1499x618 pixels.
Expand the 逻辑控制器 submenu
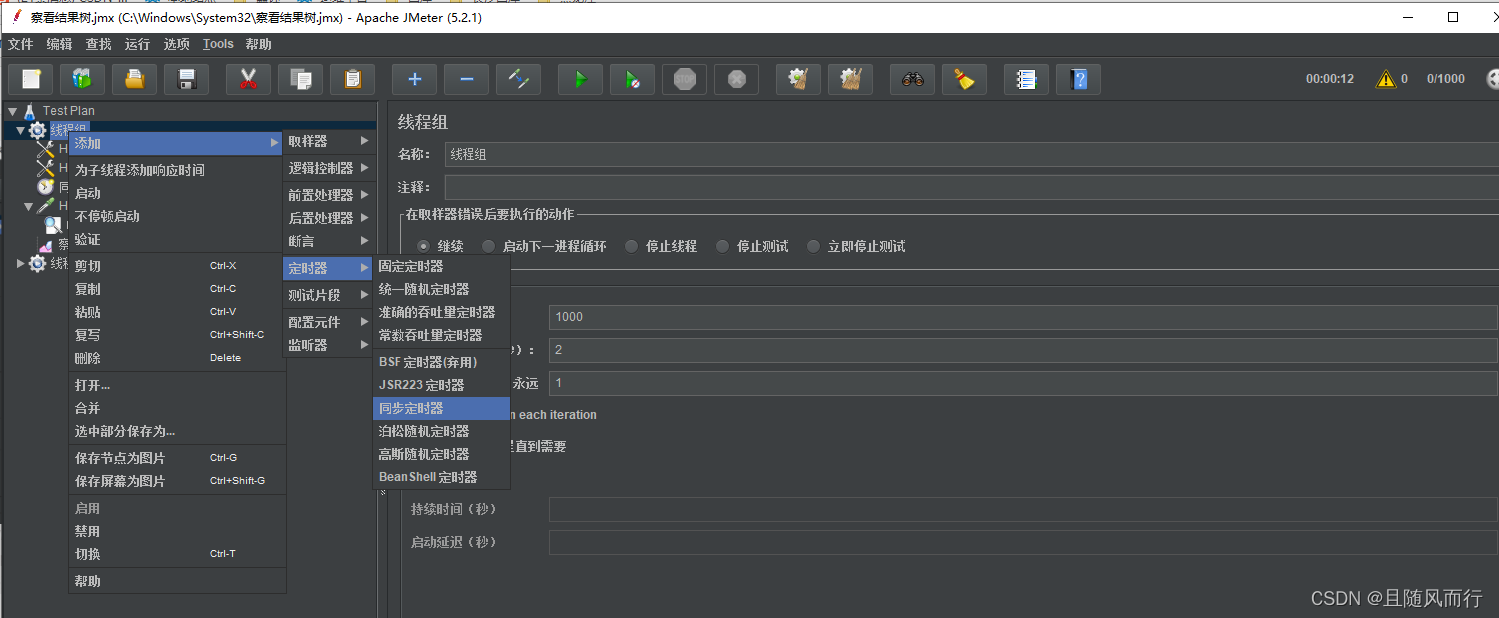click(x=328, y=168)
